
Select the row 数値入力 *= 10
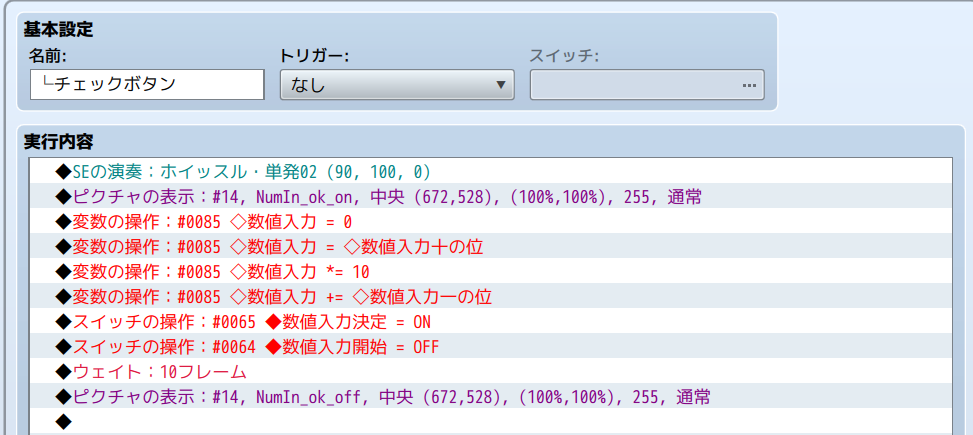click(x=491, y=271)
